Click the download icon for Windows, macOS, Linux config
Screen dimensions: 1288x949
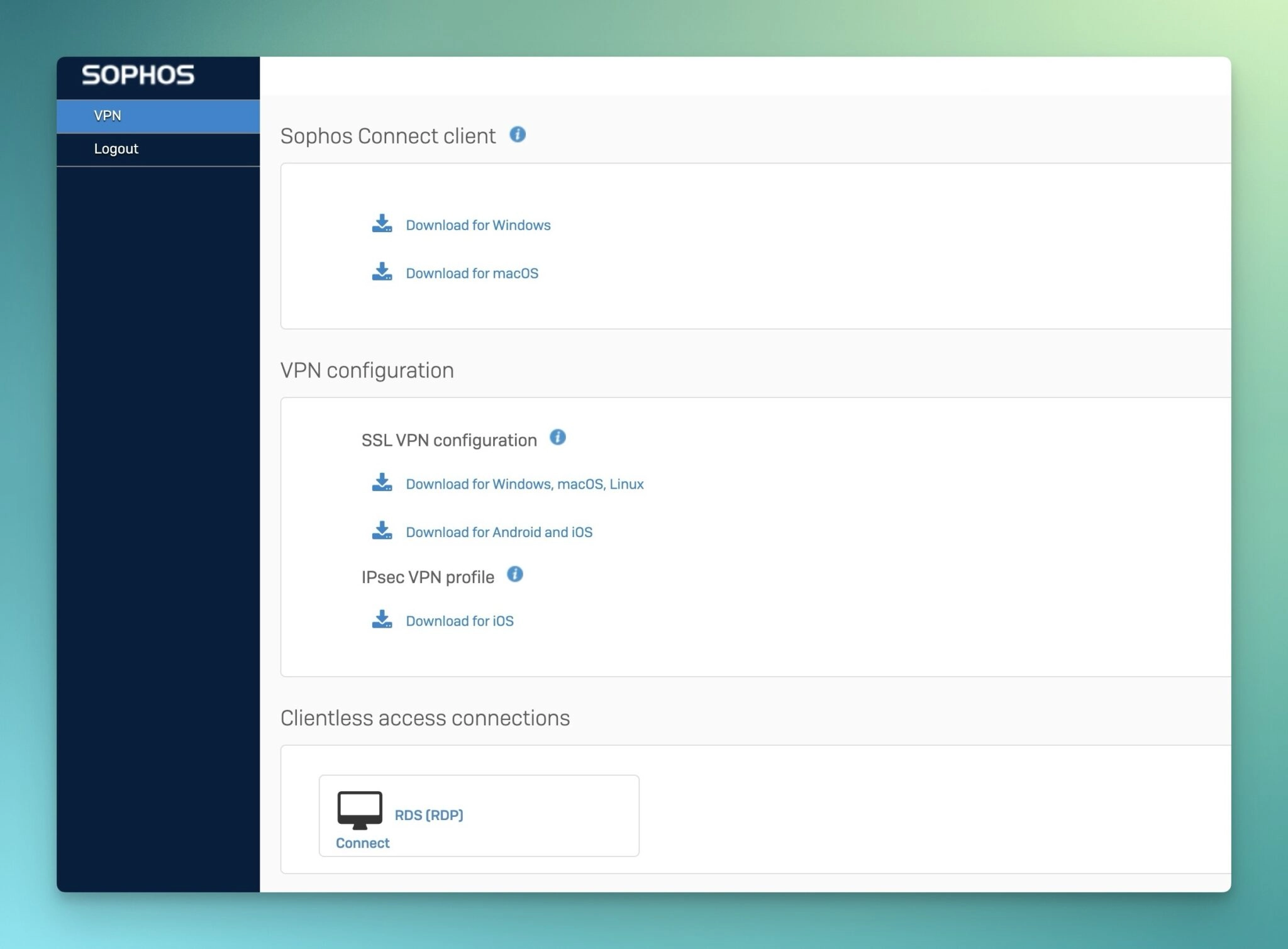pos(382,483)
